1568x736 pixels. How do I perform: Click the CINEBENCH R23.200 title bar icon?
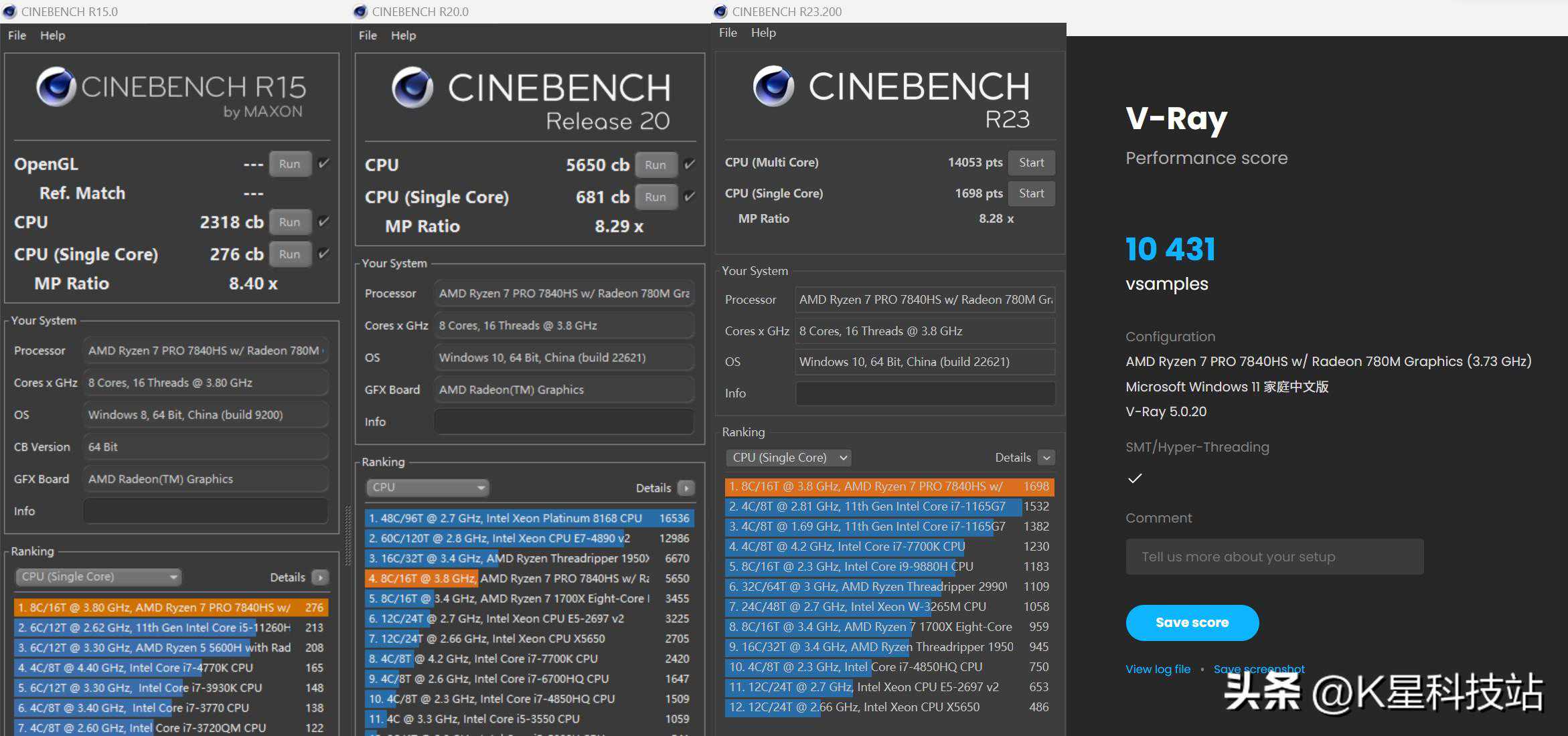[x=720, y=11]
